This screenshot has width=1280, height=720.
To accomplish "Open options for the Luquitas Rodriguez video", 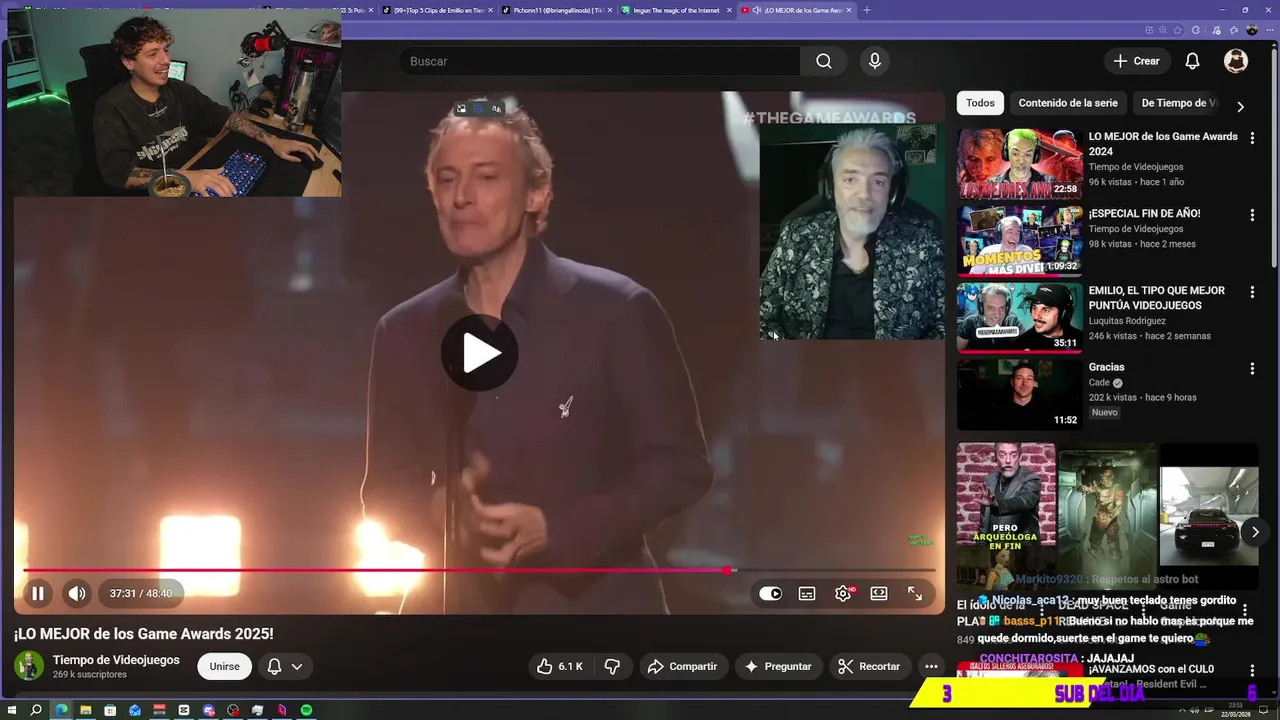I will tap(1252, 292).
